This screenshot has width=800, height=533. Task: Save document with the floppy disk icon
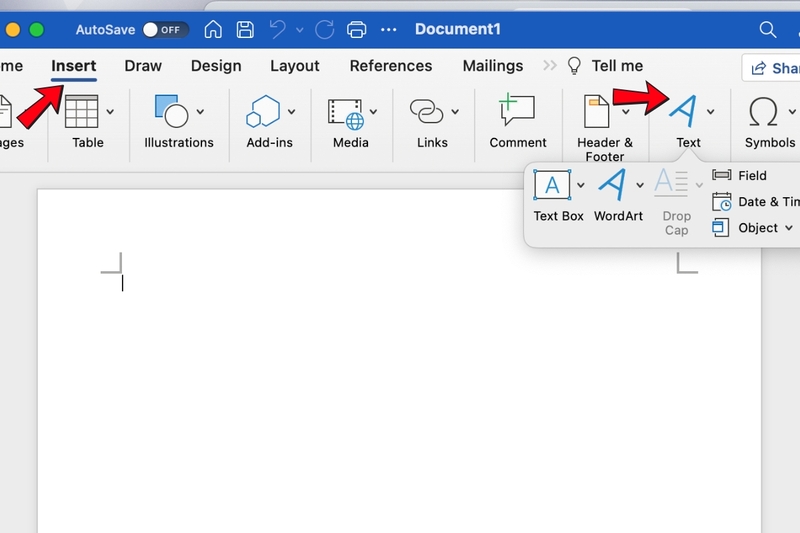point(245,29)
